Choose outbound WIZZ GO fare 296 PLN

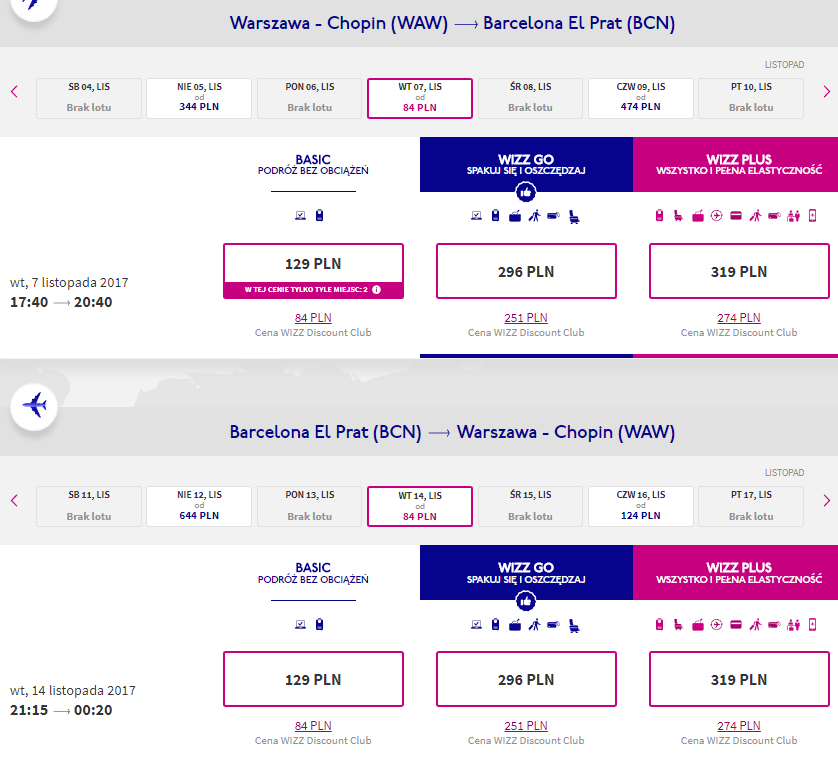(526, 271)
